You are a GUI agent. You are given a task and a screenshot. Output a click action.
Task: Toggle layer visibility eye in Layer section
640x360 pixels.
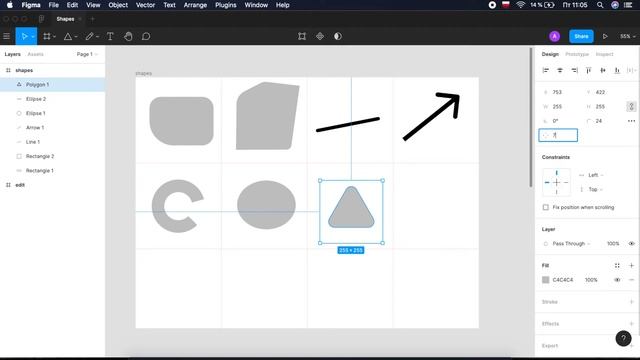click(x=631, y=244)
